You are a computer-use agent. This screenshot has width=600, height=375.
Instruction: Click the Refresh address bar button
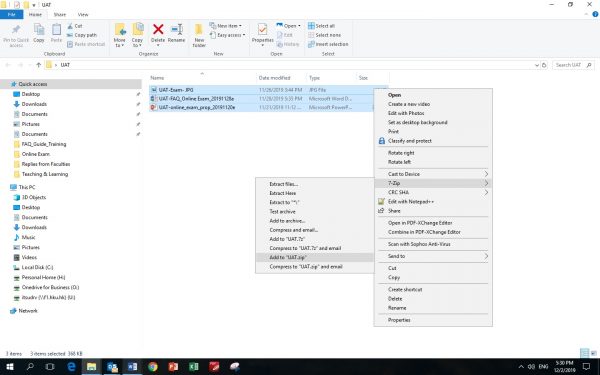coord(544,65)
